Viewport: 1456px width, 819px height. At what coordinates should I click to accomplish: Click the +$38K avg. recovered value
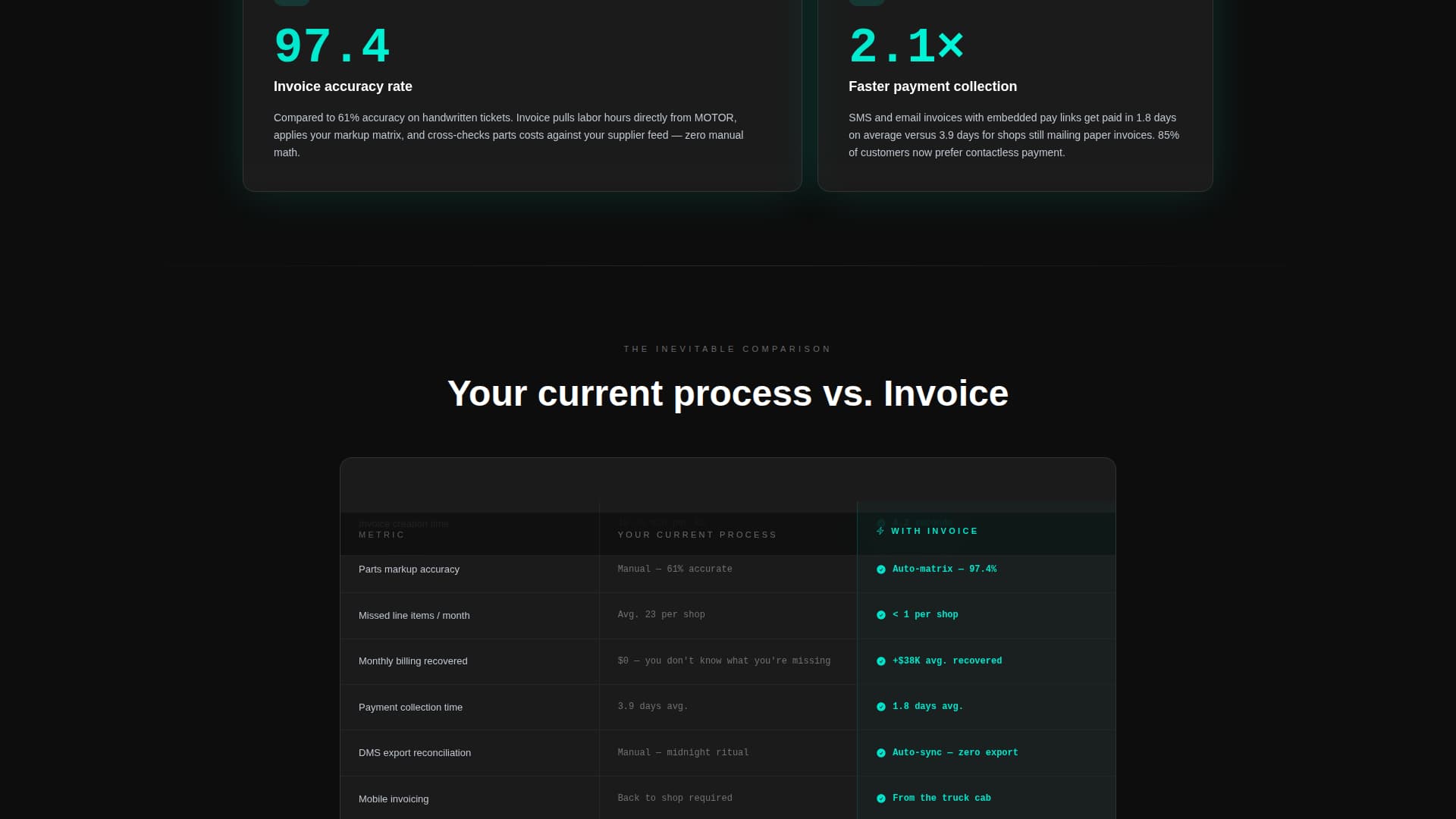coord(947,661)
